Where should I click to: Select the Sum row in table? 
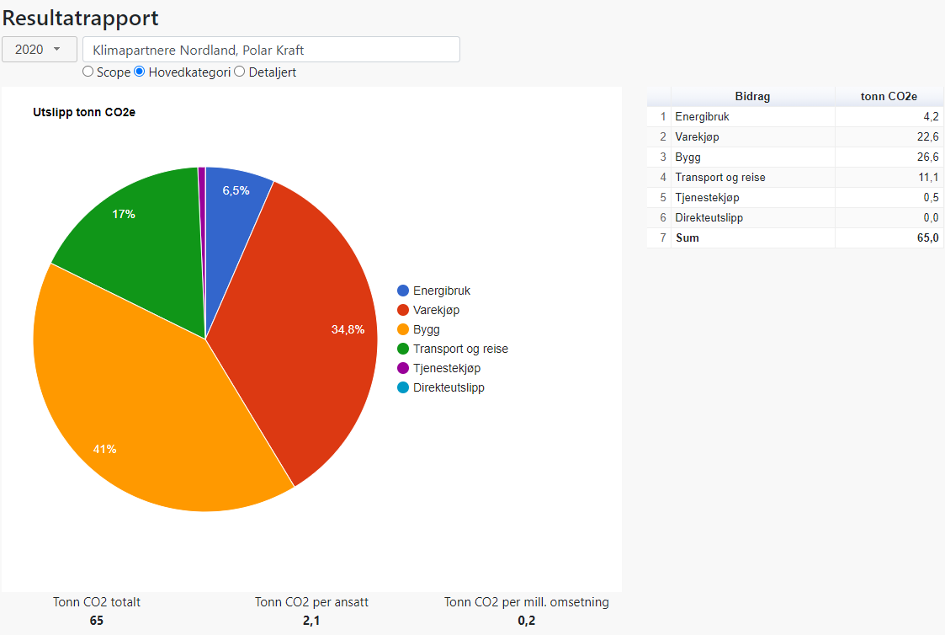pyautogui.click(x=753, y=238)
